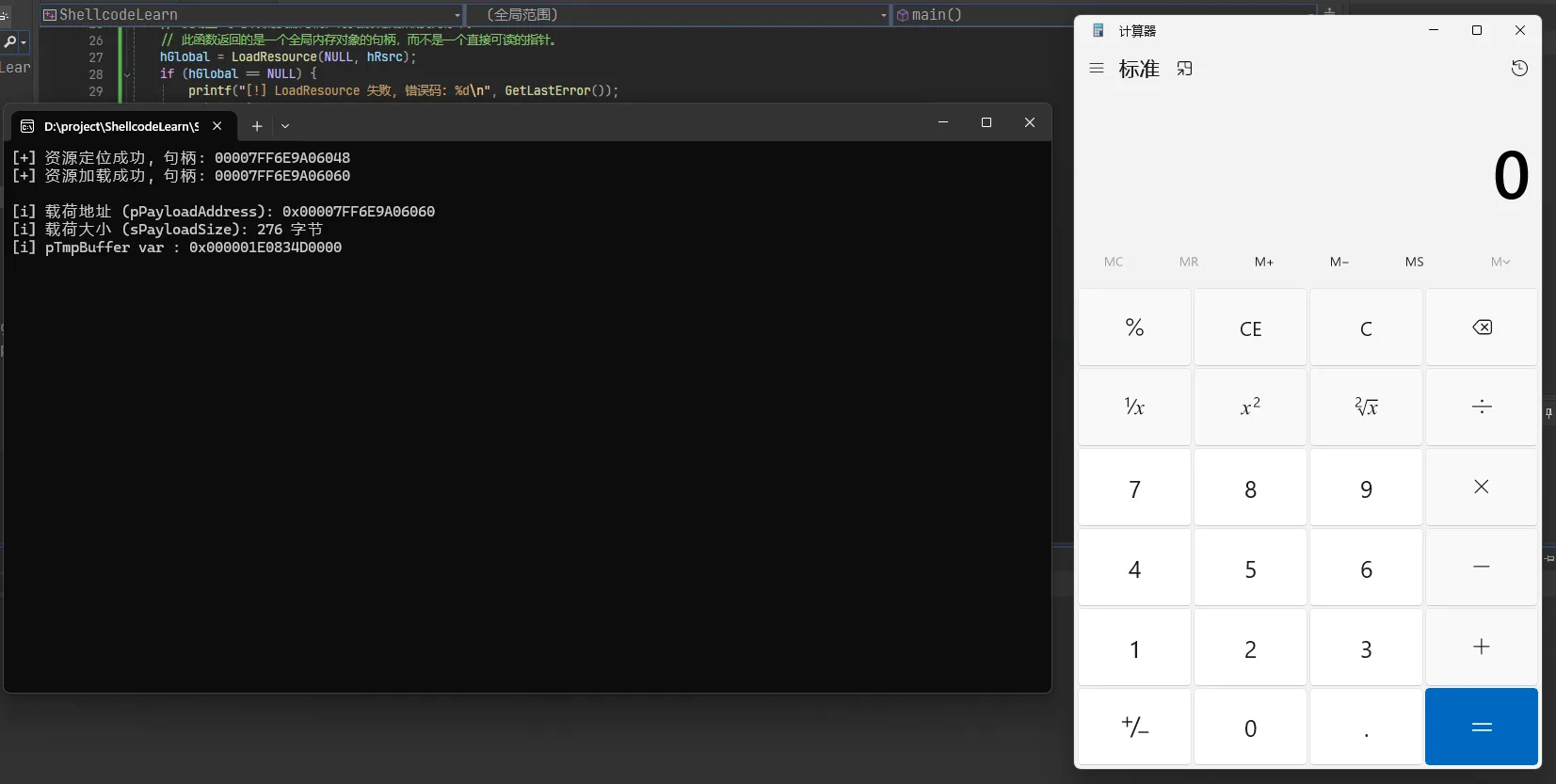Expand the ShellcodeLearn project dropdown
This screenshot has height=784, width=1556.
pos(457,15)
